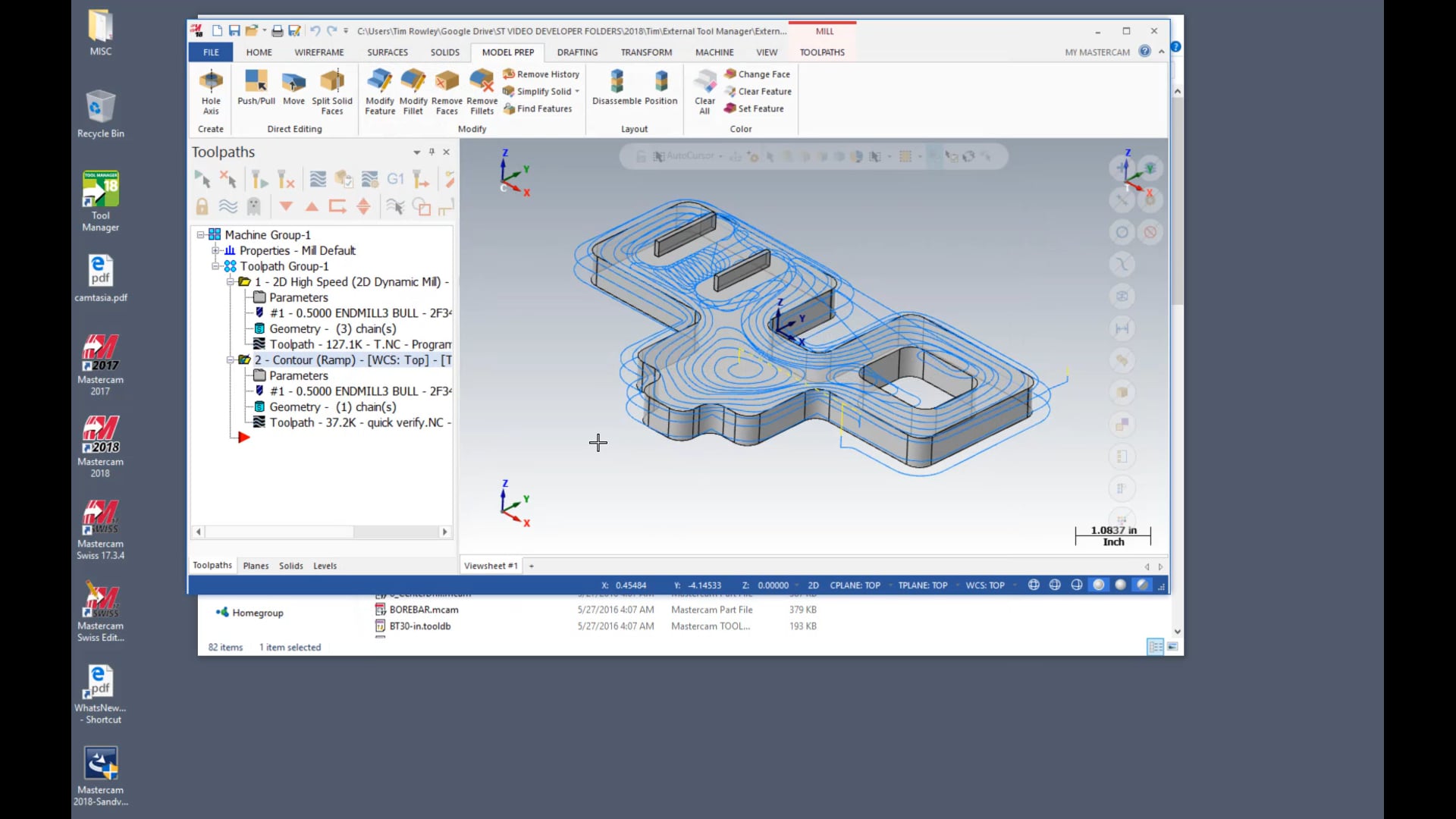
Task: Click the Save icon in quick access toolbar
Action: click(x=234, y=31)
